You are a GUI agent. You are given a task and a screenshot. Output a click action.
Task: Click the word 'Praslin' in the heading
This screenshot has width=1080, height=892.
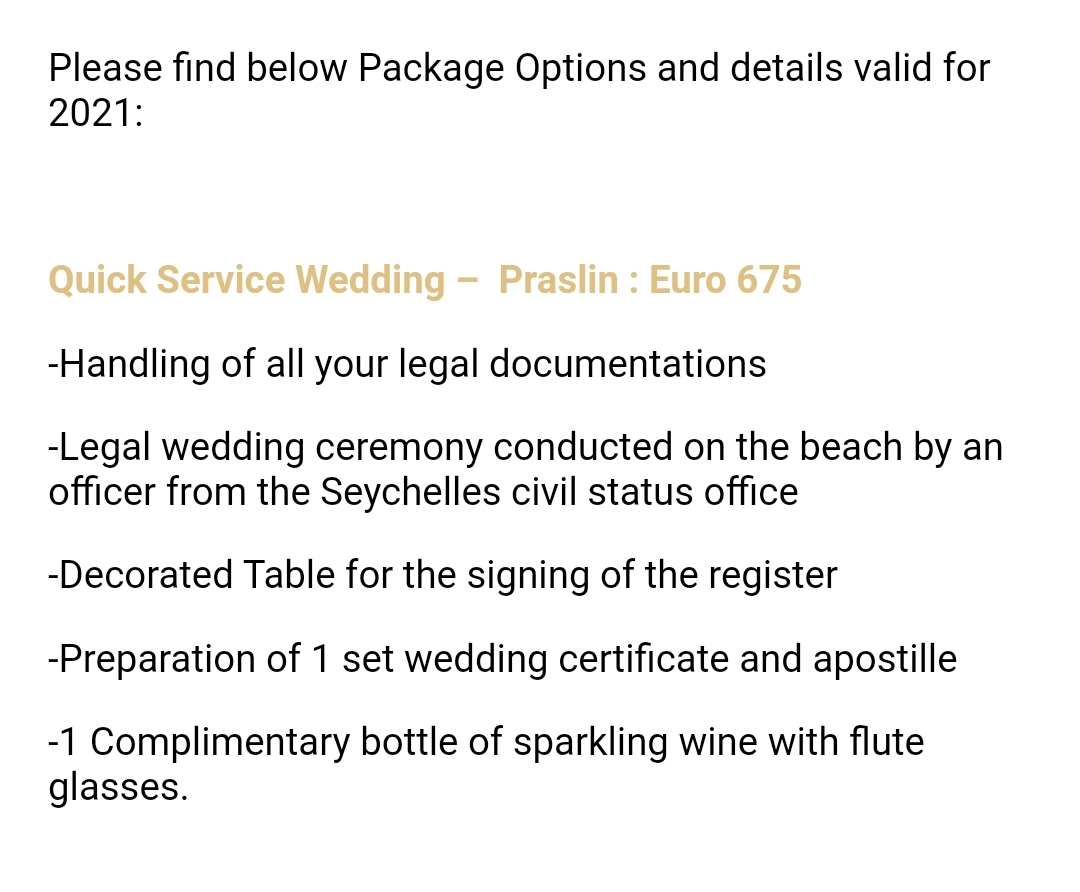[558, 280]
